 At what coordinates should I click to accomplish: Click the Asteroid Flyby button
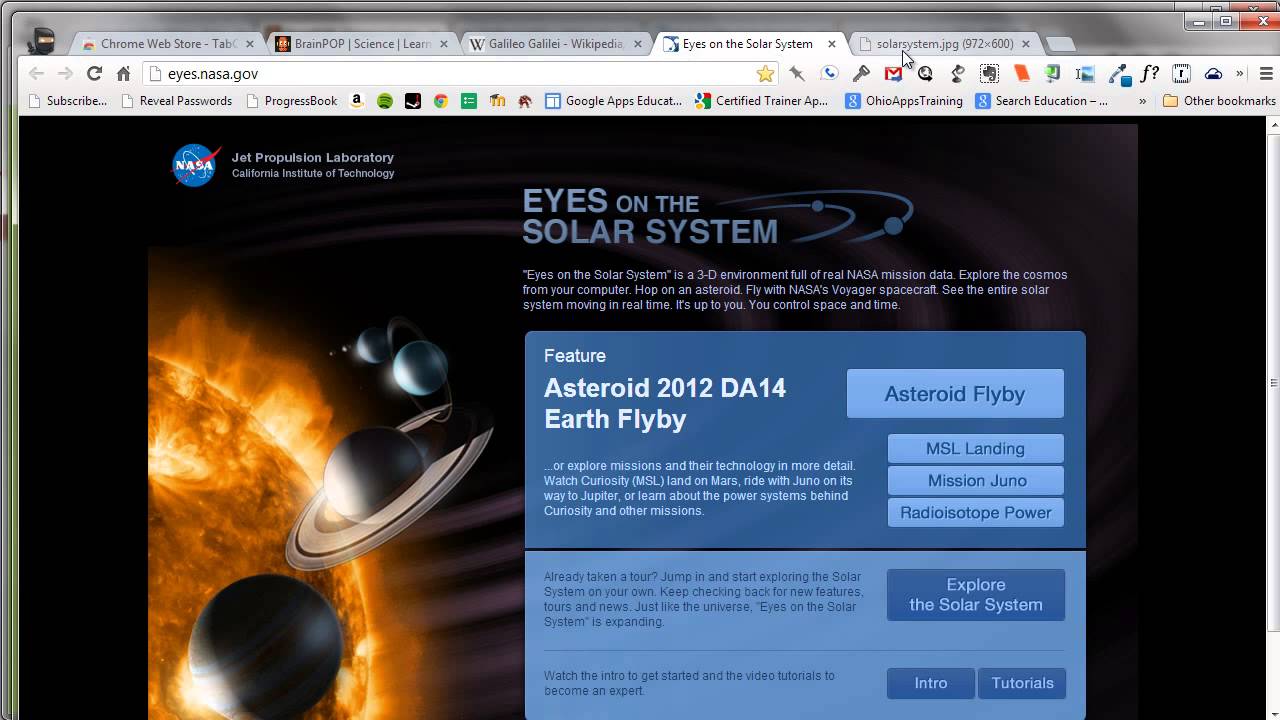tap(955, 393)
